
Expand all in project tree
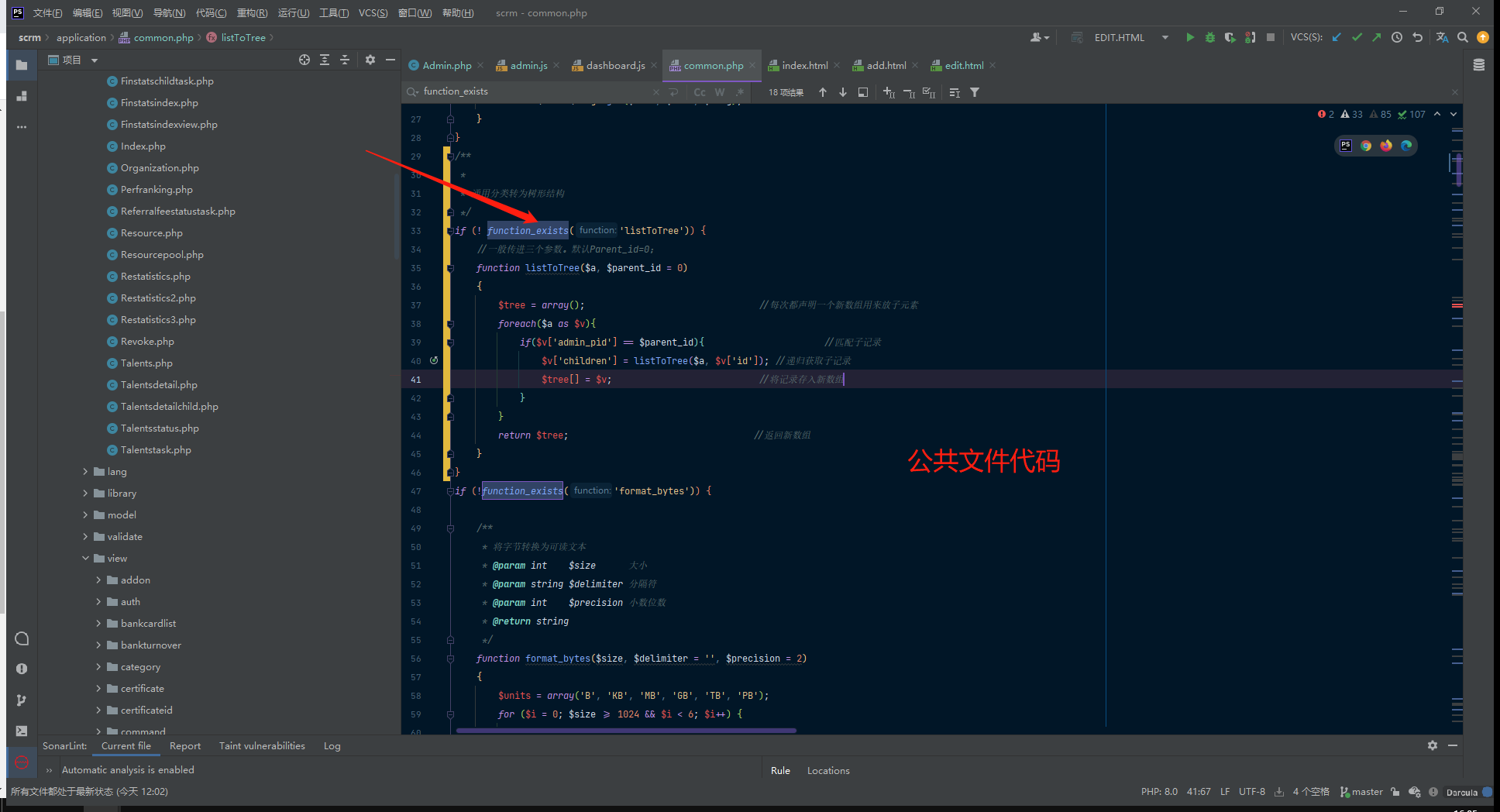point(325,60)
